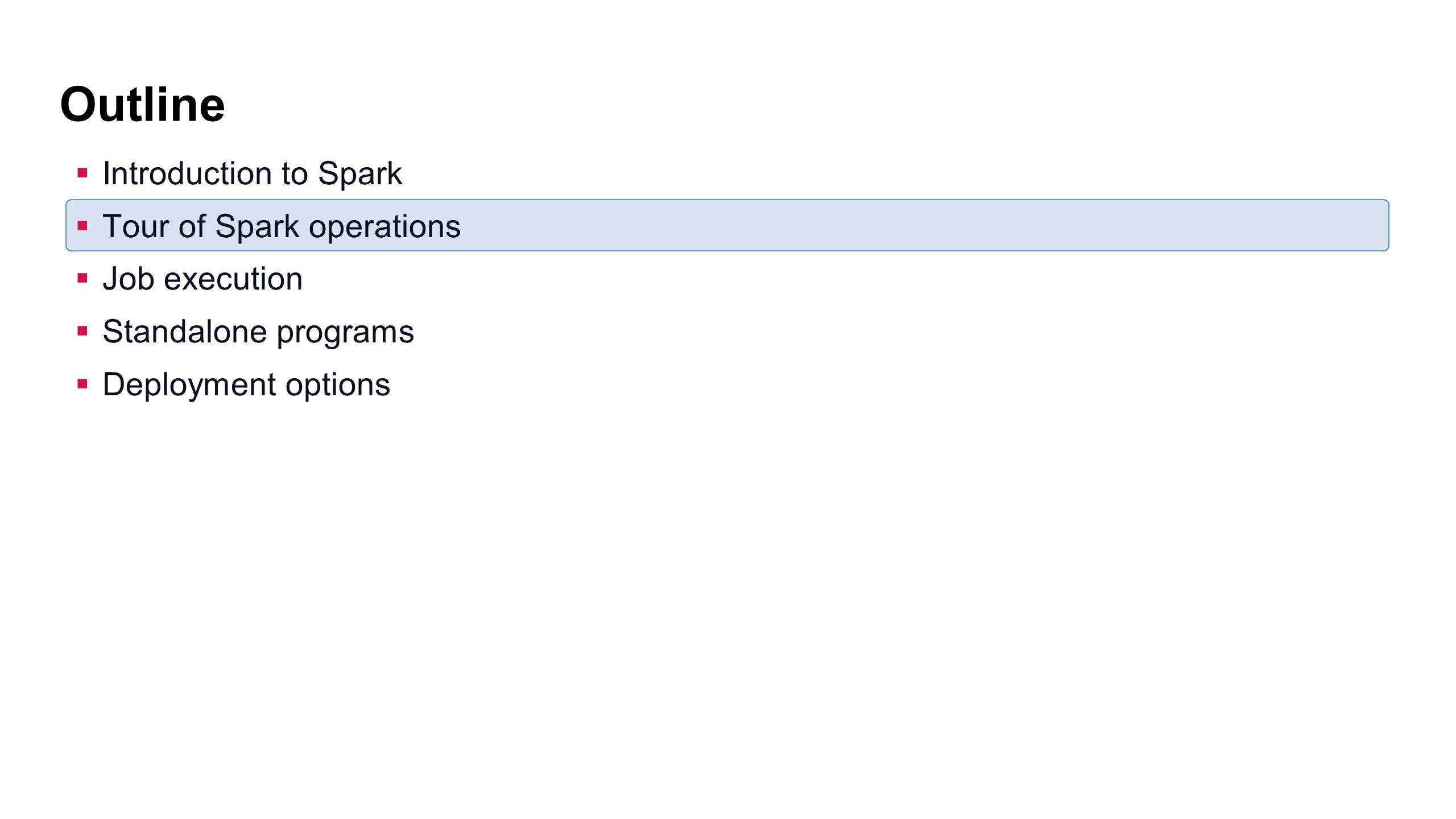
Task: Click the "Outline" slide title
Action: tap(142, 105)
